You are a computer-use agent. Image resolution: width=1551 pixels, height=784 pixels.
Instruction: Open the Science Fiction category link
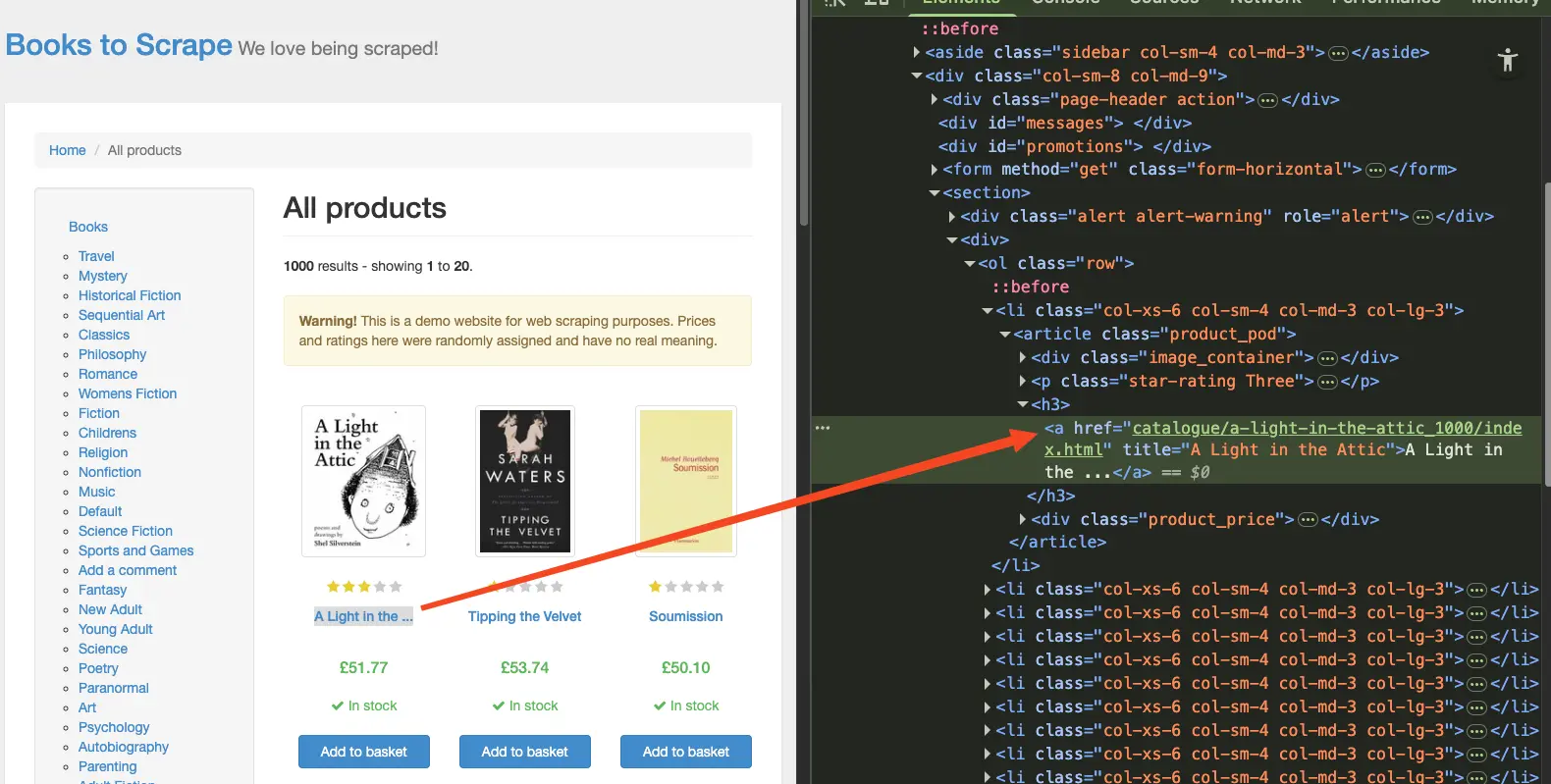(x=126, y=531)
